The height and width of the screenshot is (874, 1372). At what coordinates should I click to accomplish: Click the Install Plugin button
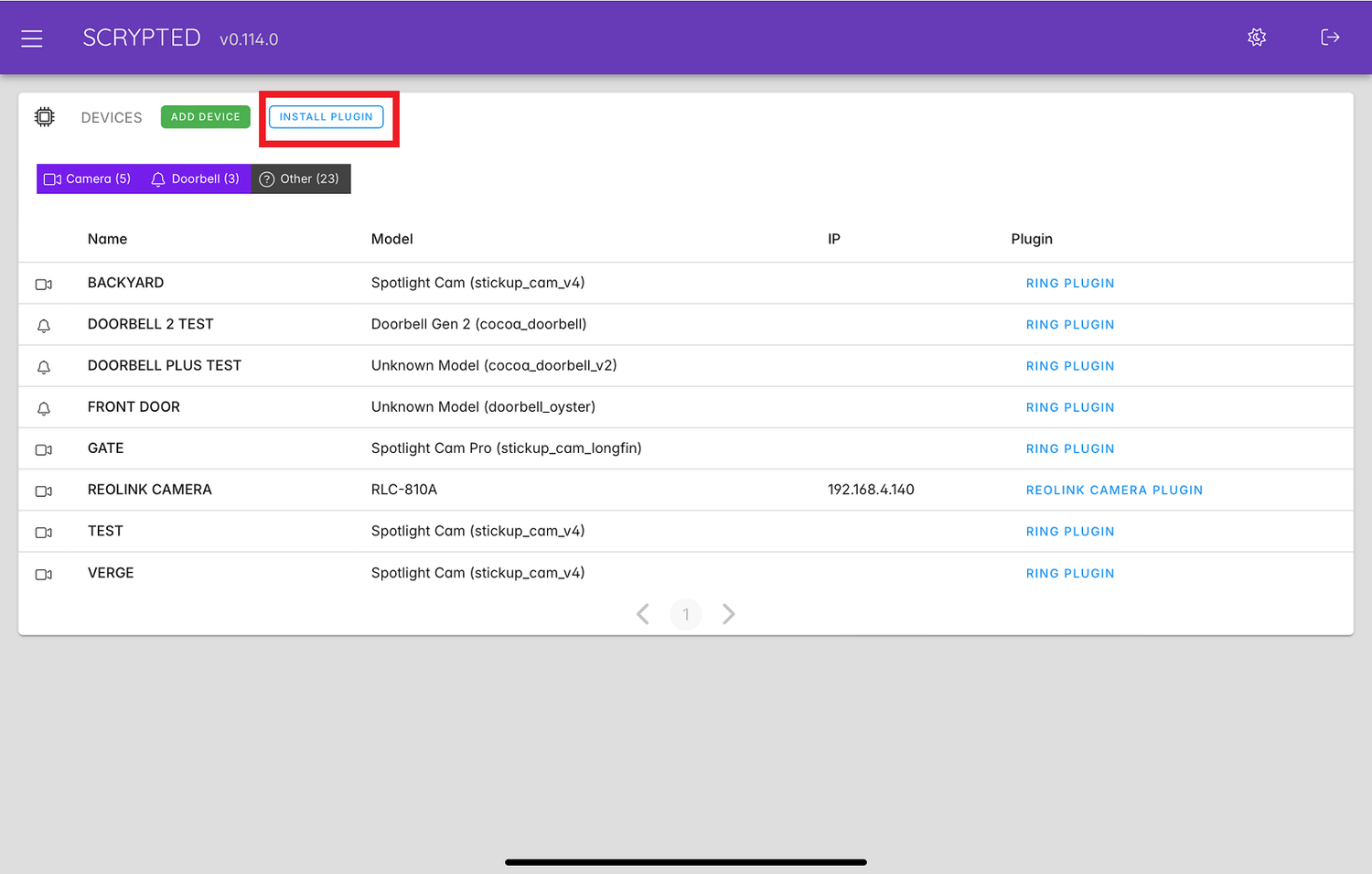pos(327,117)
